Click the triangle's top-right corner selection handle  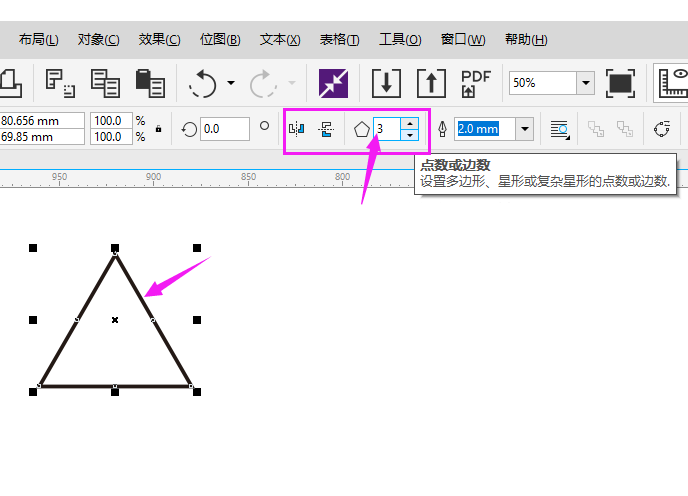pyautogui.click(x=197, y=248)
